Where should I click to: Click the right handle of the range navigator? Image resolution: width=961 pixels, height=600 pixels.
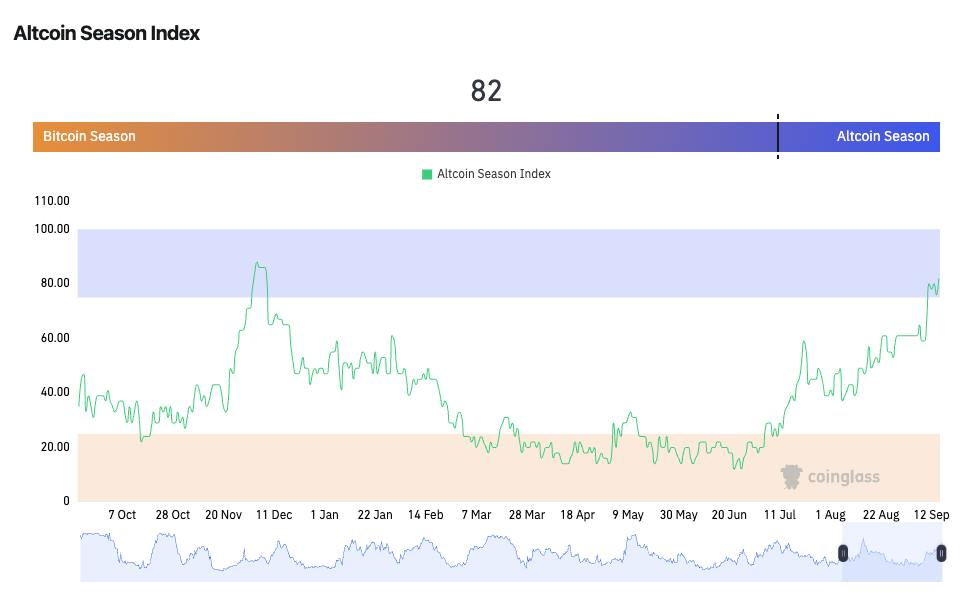[x=941, y=554]
